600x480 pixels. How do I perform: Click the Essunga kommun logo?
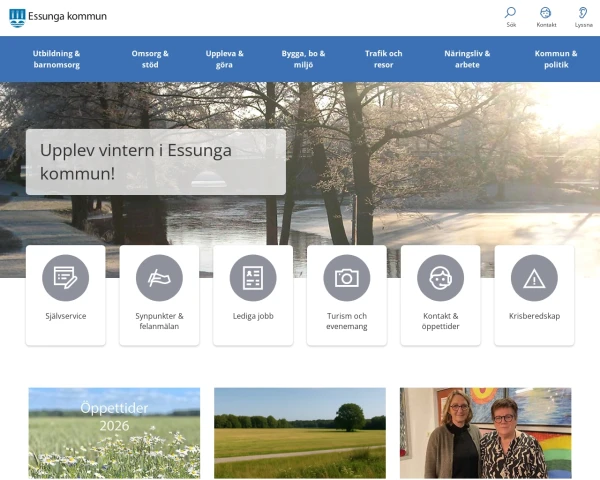tap(58, 17)
